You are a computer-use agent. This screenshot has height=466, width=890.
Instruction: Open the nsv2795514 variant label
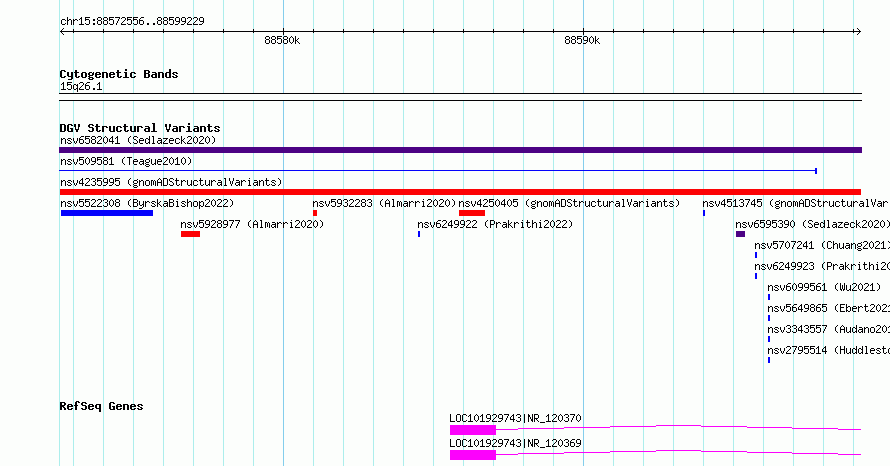(829, 350)
